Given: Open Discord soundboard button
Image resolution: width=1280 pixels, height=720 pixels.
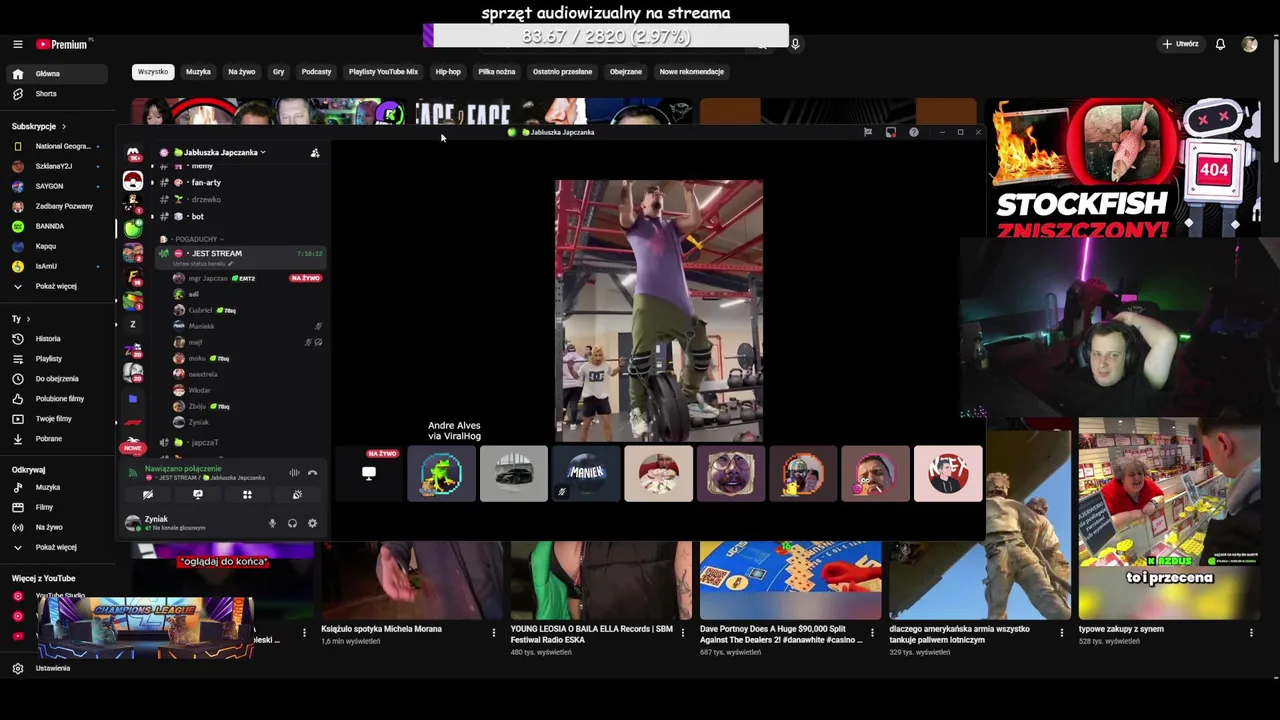Looking at the screenshot, I should click(297, 494).
